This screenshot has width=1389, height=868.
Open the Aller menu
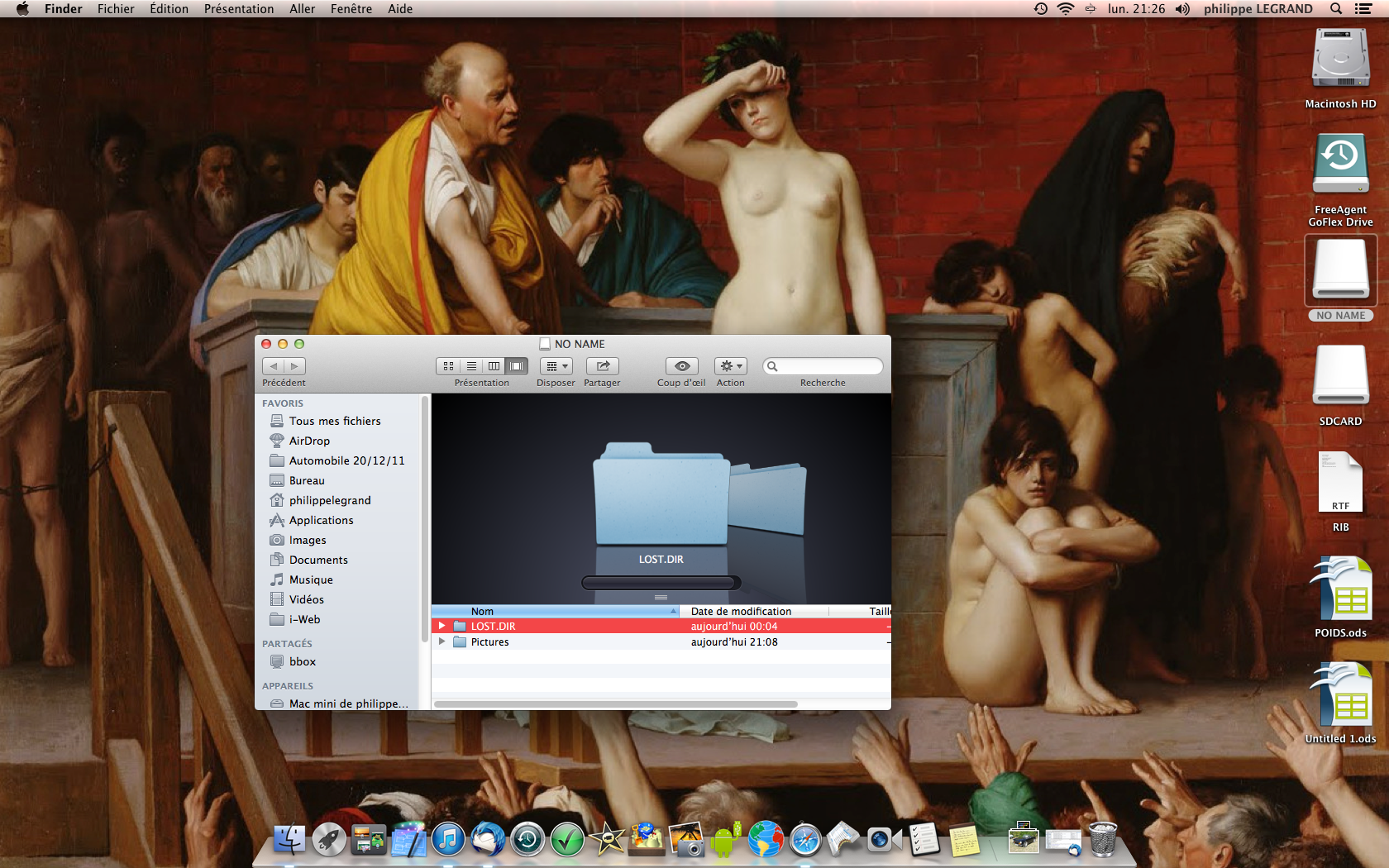[302, 9]
